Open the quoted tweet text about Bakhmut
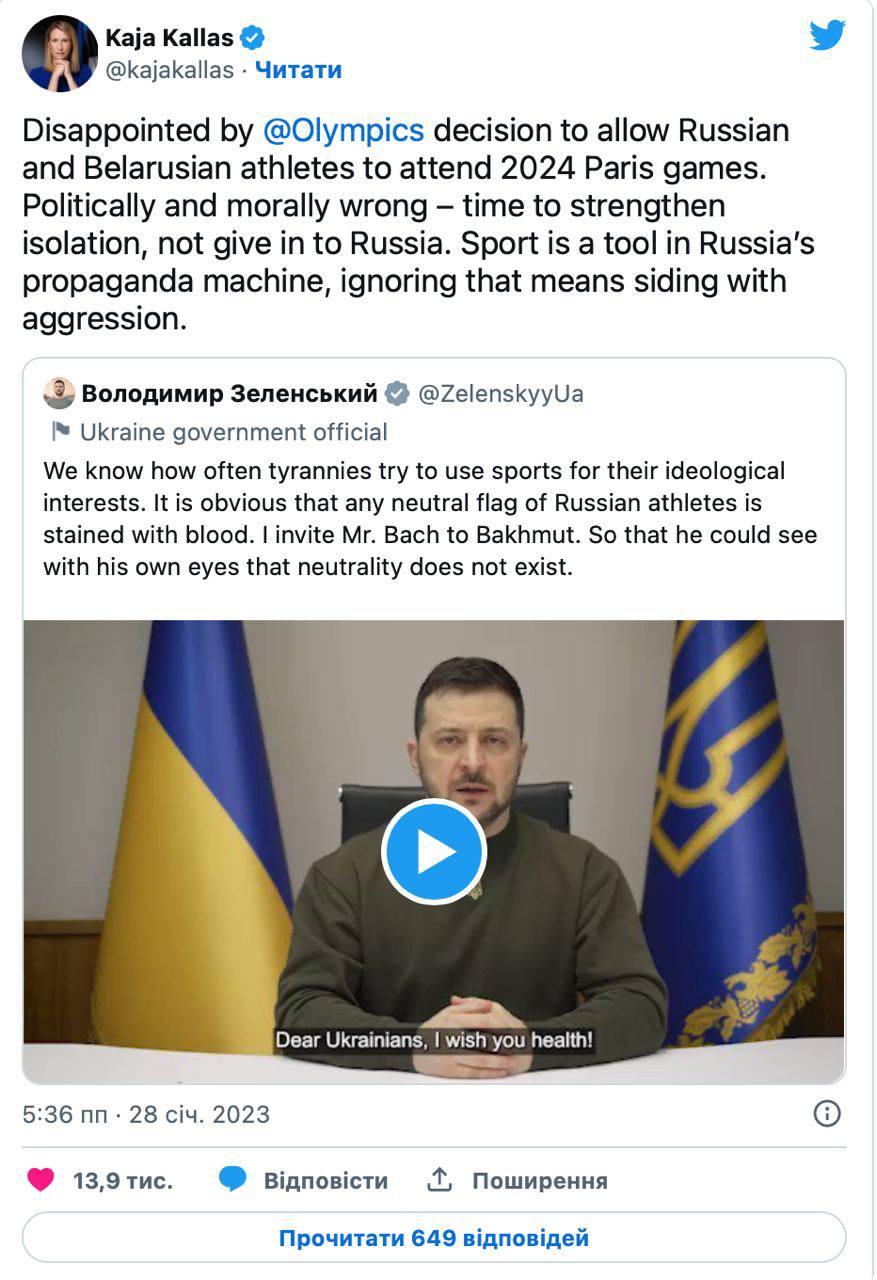This screenshot has width=877, height=1280. 430,519
